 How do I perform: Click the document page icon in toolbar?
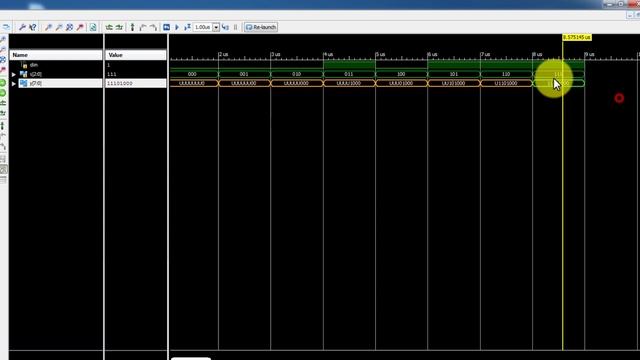[x=93, y=27]
